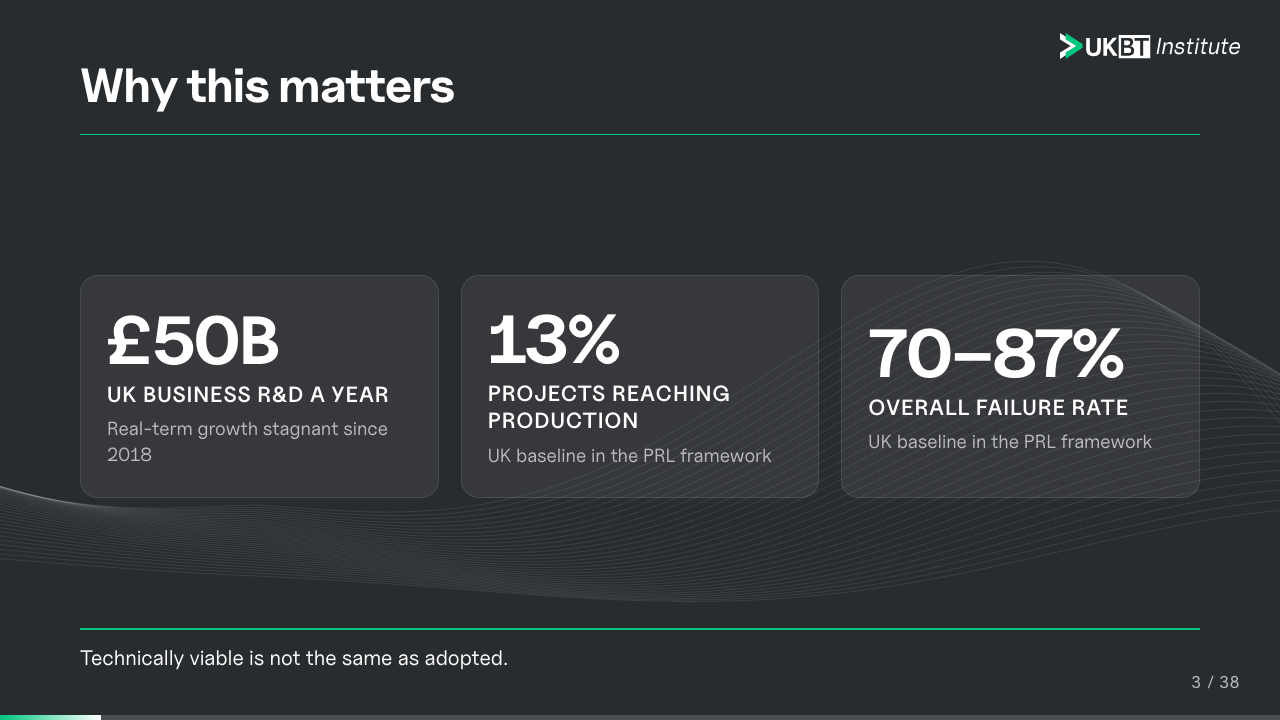Select the 'Why this matters' slide title

point(267,86)
